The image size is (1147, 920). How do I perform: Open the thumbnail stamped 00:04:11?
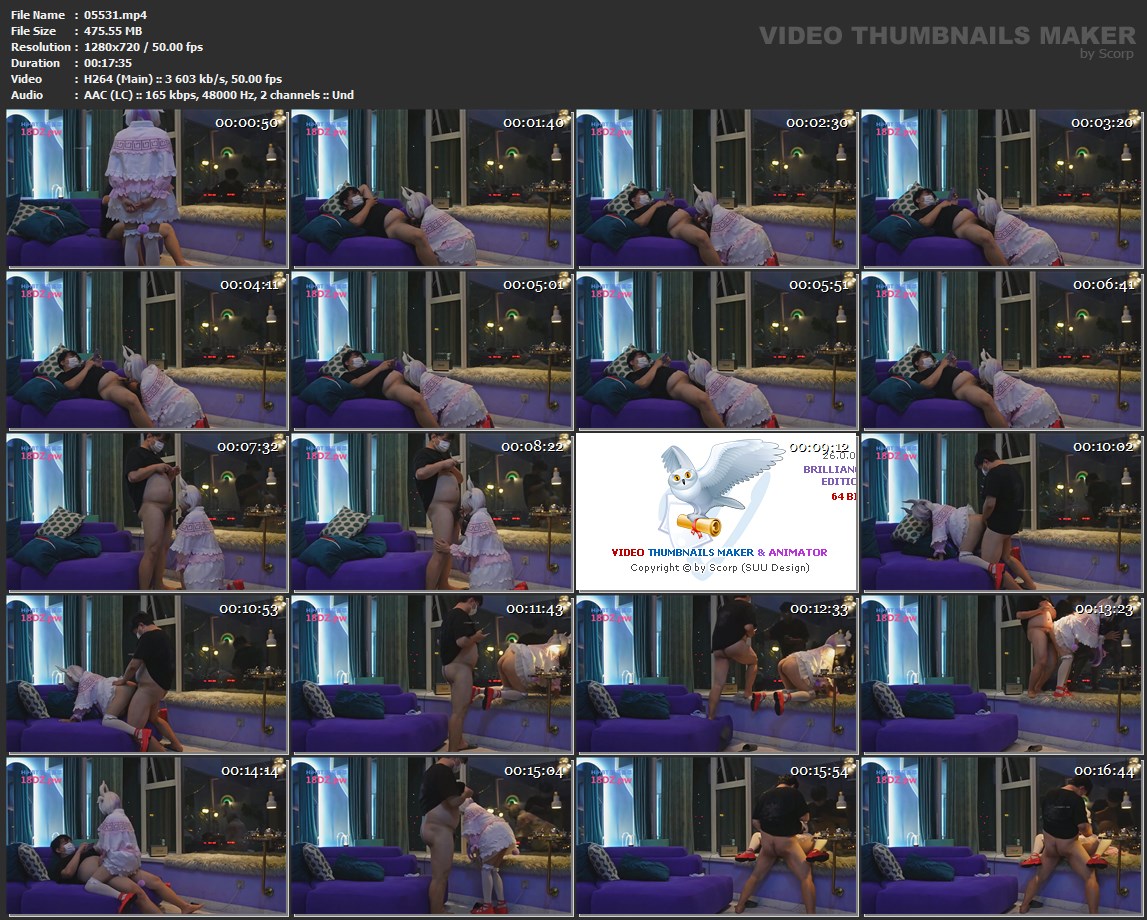tap(147, 350)
